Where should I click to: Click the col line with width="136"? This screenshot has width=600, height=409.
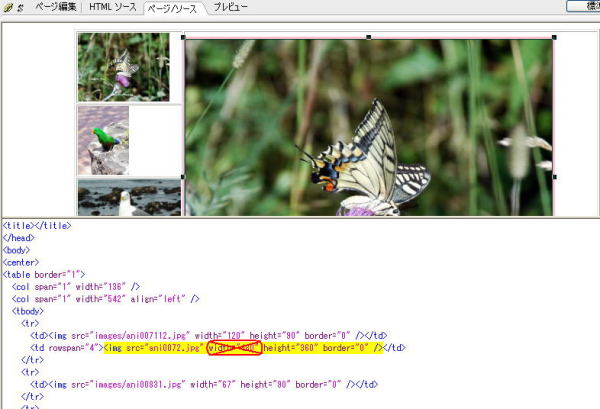(76, 287)
